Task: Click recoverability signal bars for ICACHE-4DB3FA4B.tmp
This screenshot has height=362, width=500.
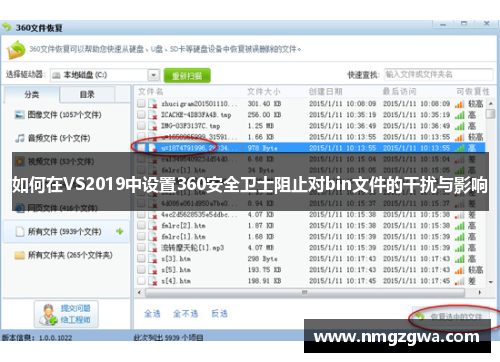Action: (459, 115)
